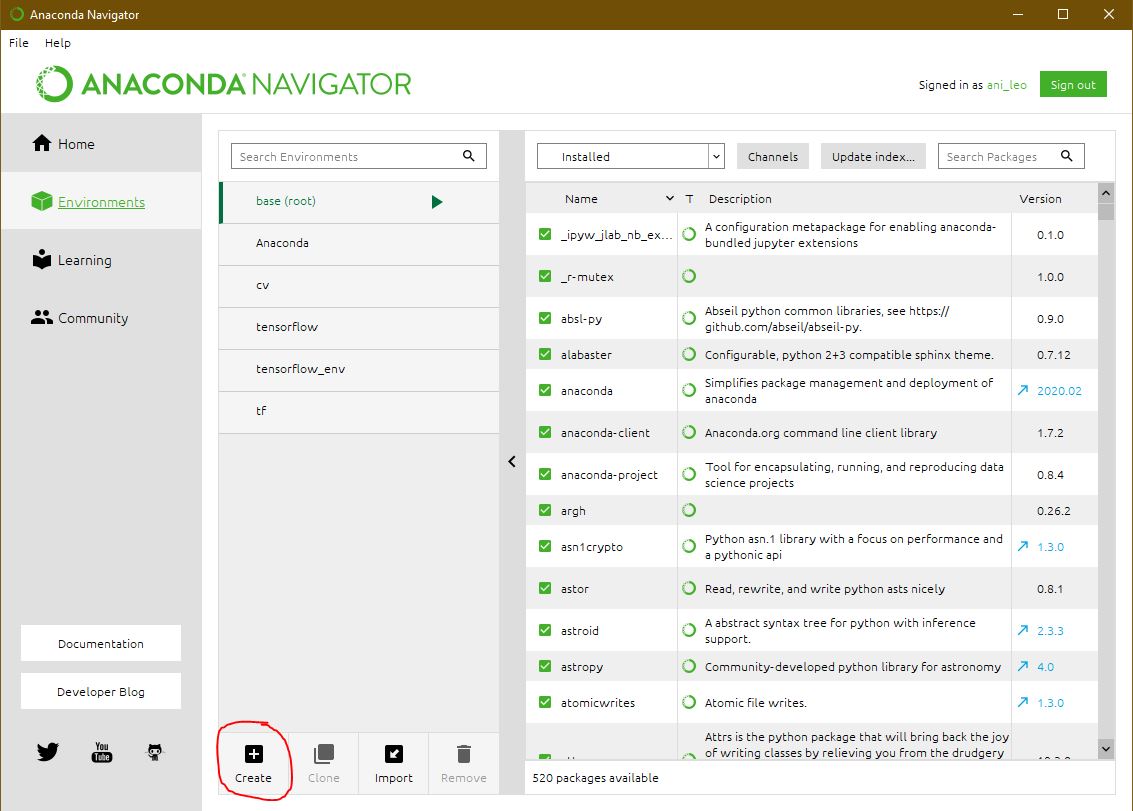This screenshot has width=1133, height=811.
Task: Click the Learning book icon
Action: coord(42,259)
